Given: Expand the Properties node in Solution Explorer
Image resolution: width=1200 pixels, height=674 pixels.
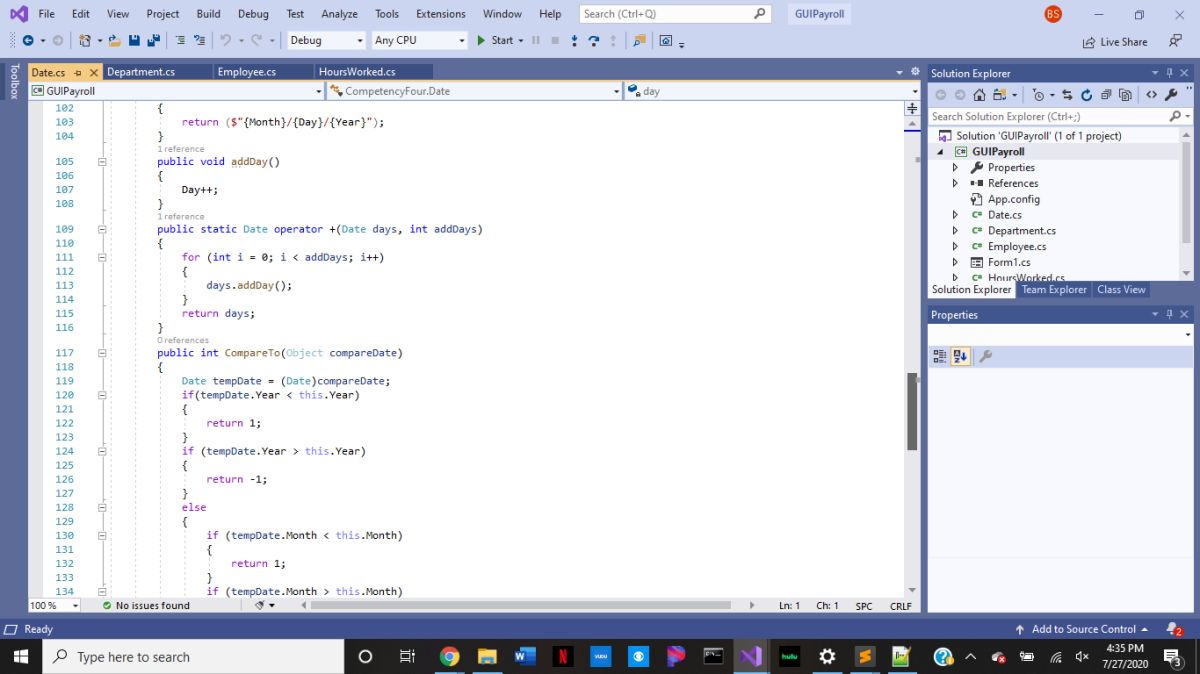Looking at the screenshot, I should [x=955, y=167].
